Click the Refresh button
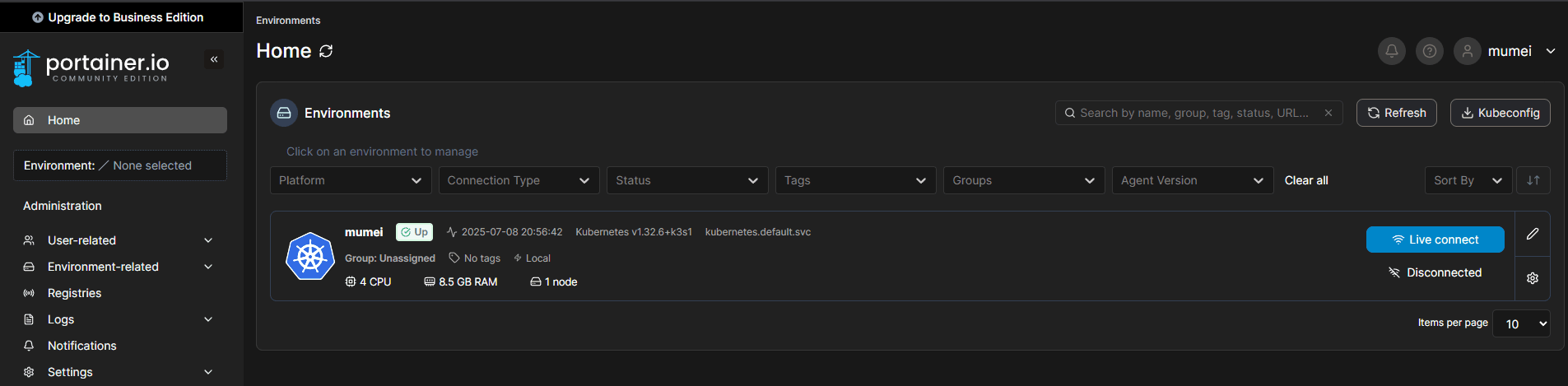Viewport: 1568px width, 386px height. tap(1397, 113)
